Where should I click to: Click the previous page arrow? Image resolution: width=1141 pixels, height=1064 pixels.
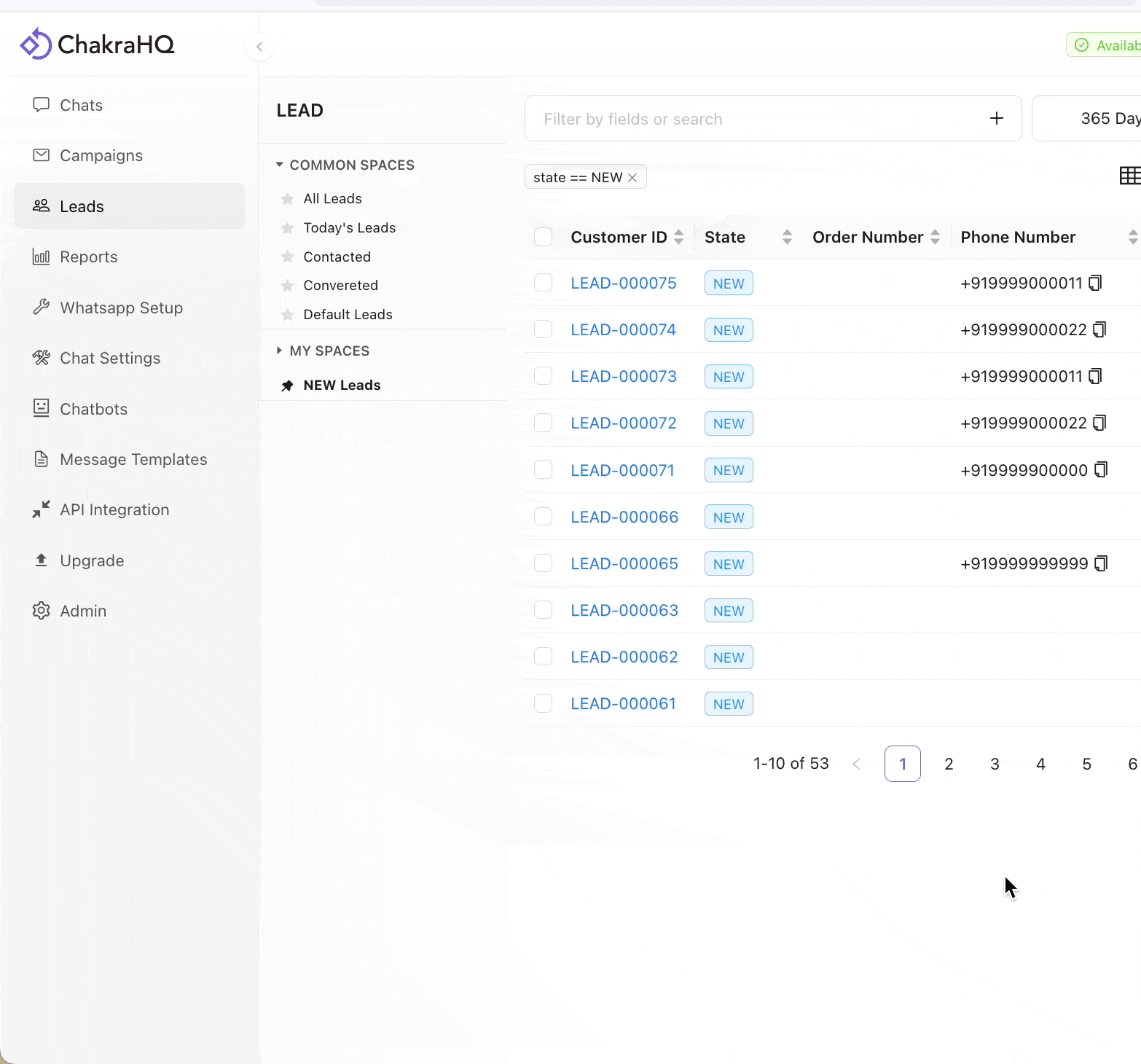pyautogui.click(x=857, y=764)
